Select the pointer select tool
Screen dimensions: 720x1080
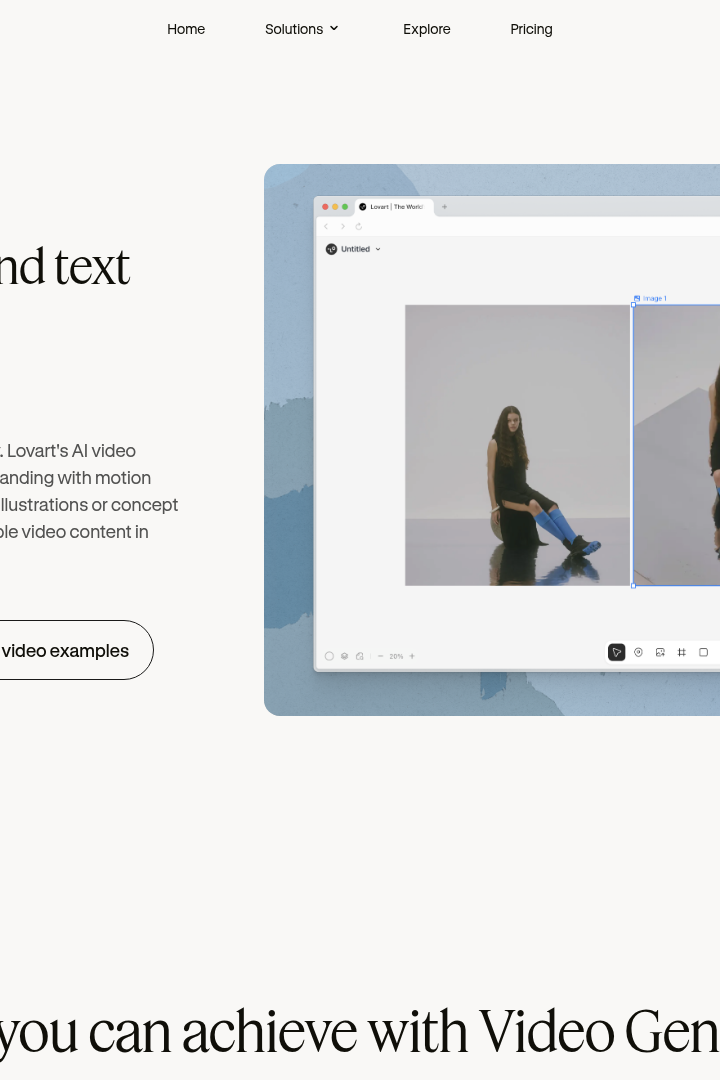(617, 652)
